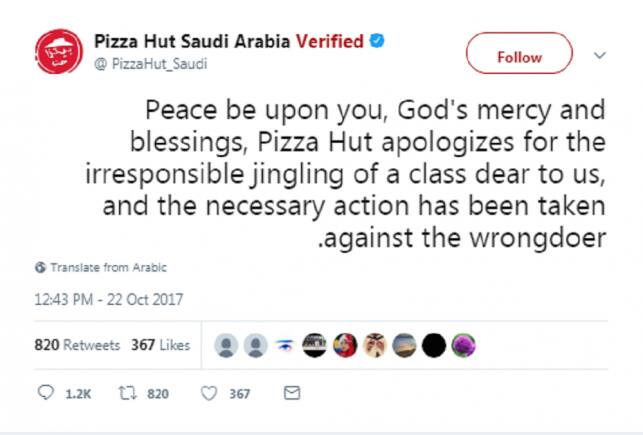Open tweet timestamp 12:43 PM - 22 Oct 2017
This screenshot has height=435, width=643.
[108, 299]
